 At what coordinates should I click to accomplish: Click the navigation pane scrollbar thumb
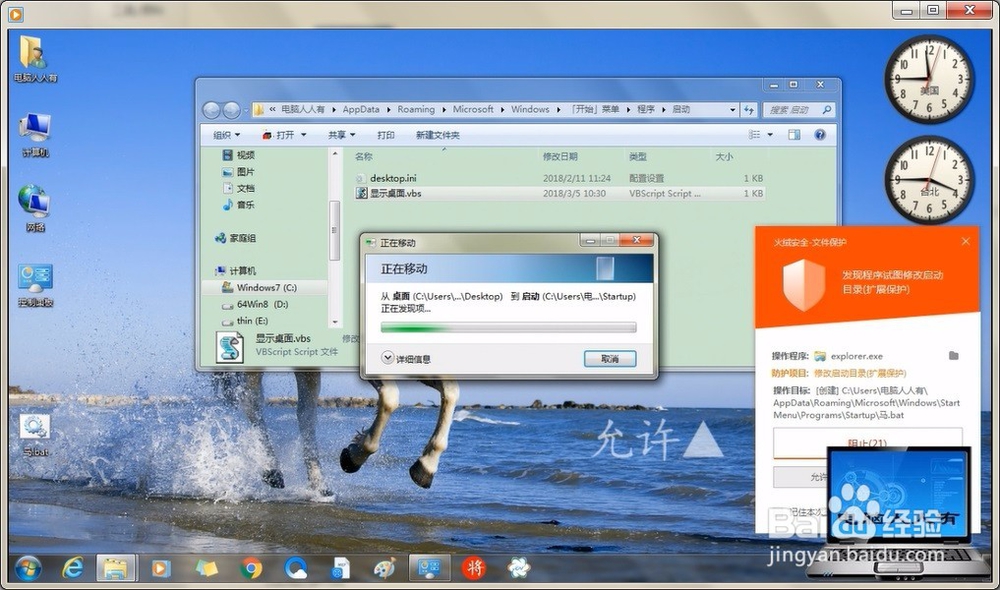[x=334, y=230]
